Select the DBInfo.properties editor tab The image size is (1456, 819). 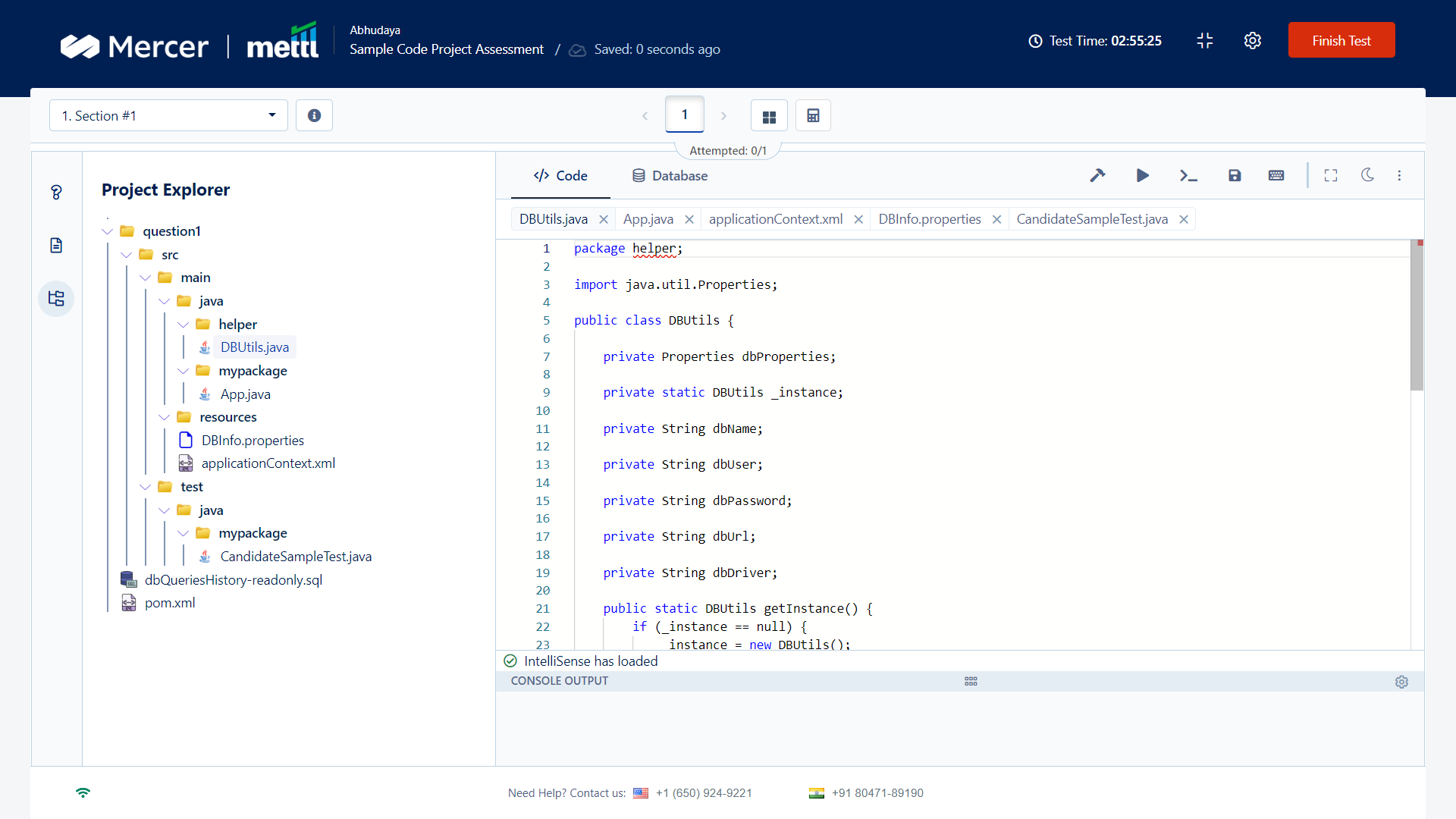click(x=930, y=219)
